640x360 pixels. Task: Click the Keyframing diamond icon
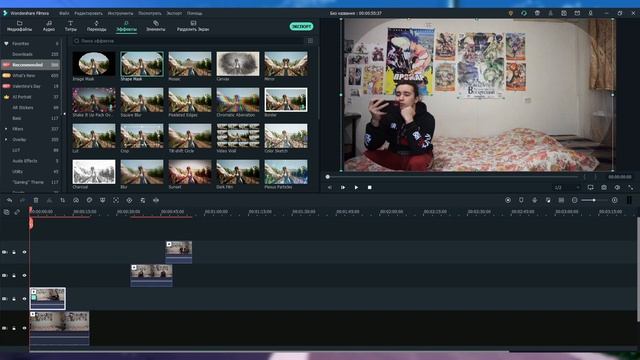pos(129,200)
